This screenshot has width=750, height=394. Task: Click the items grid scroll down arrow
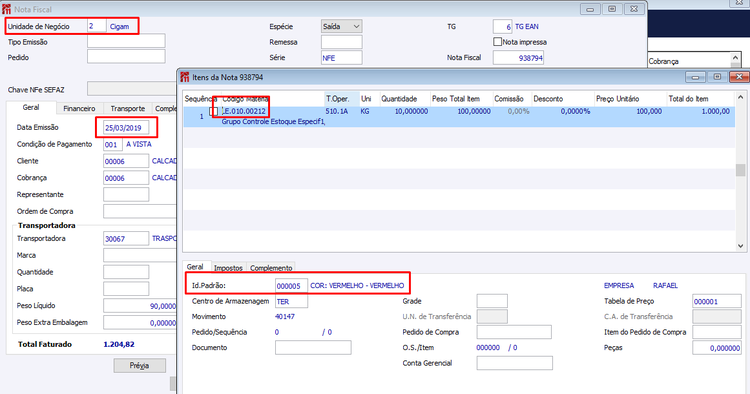740,246
